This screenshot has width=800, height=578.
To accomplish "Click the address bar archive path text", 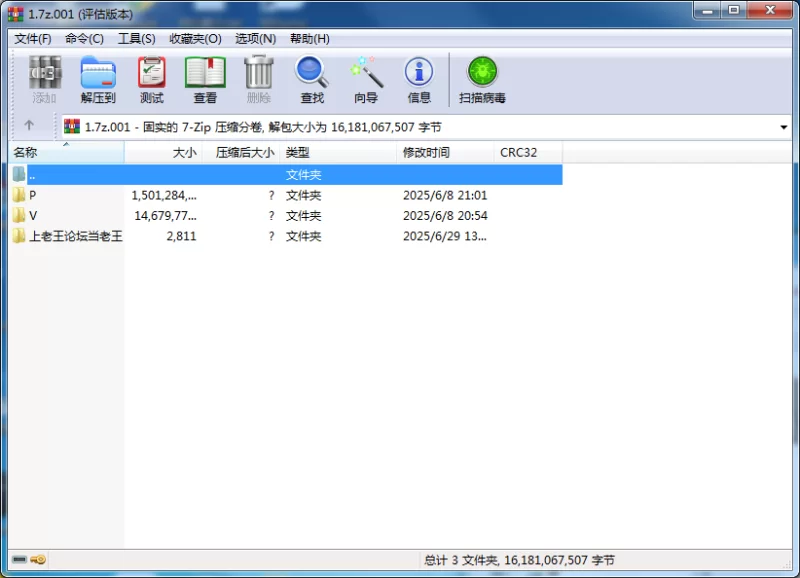I will [x=263, y=127].
